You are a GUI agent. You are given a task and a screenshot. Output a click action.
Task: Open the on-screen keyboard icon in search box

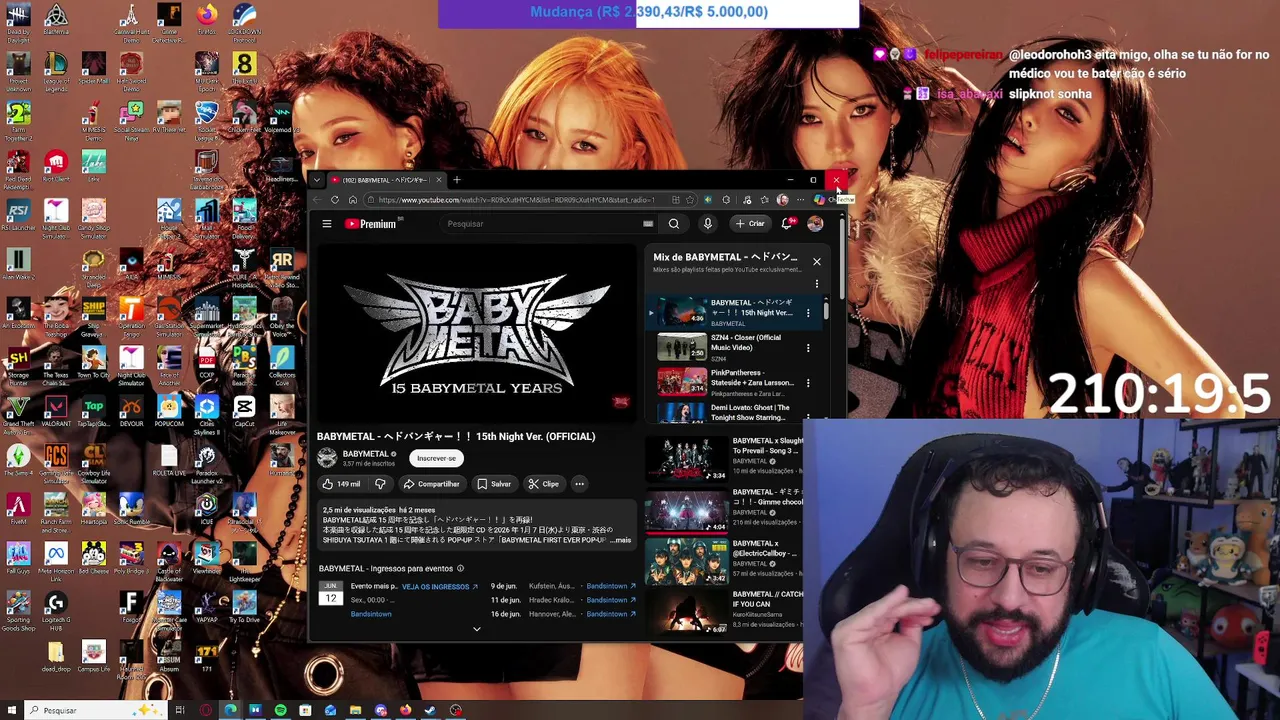[x=648, y=224]
